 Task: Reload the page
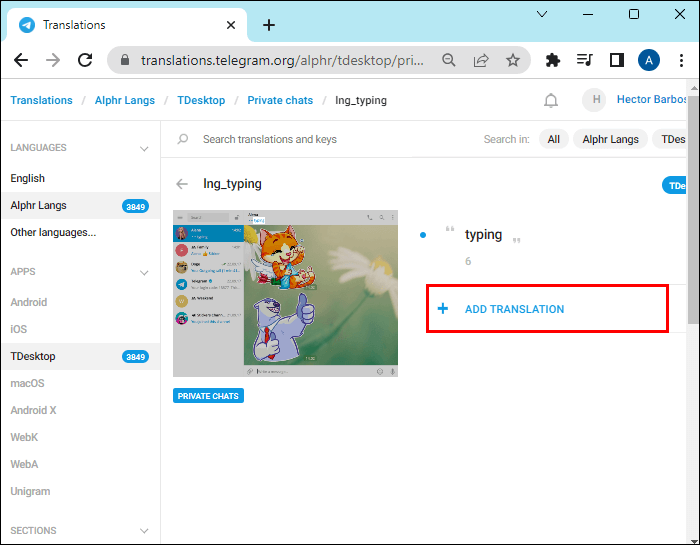(85, 60)
